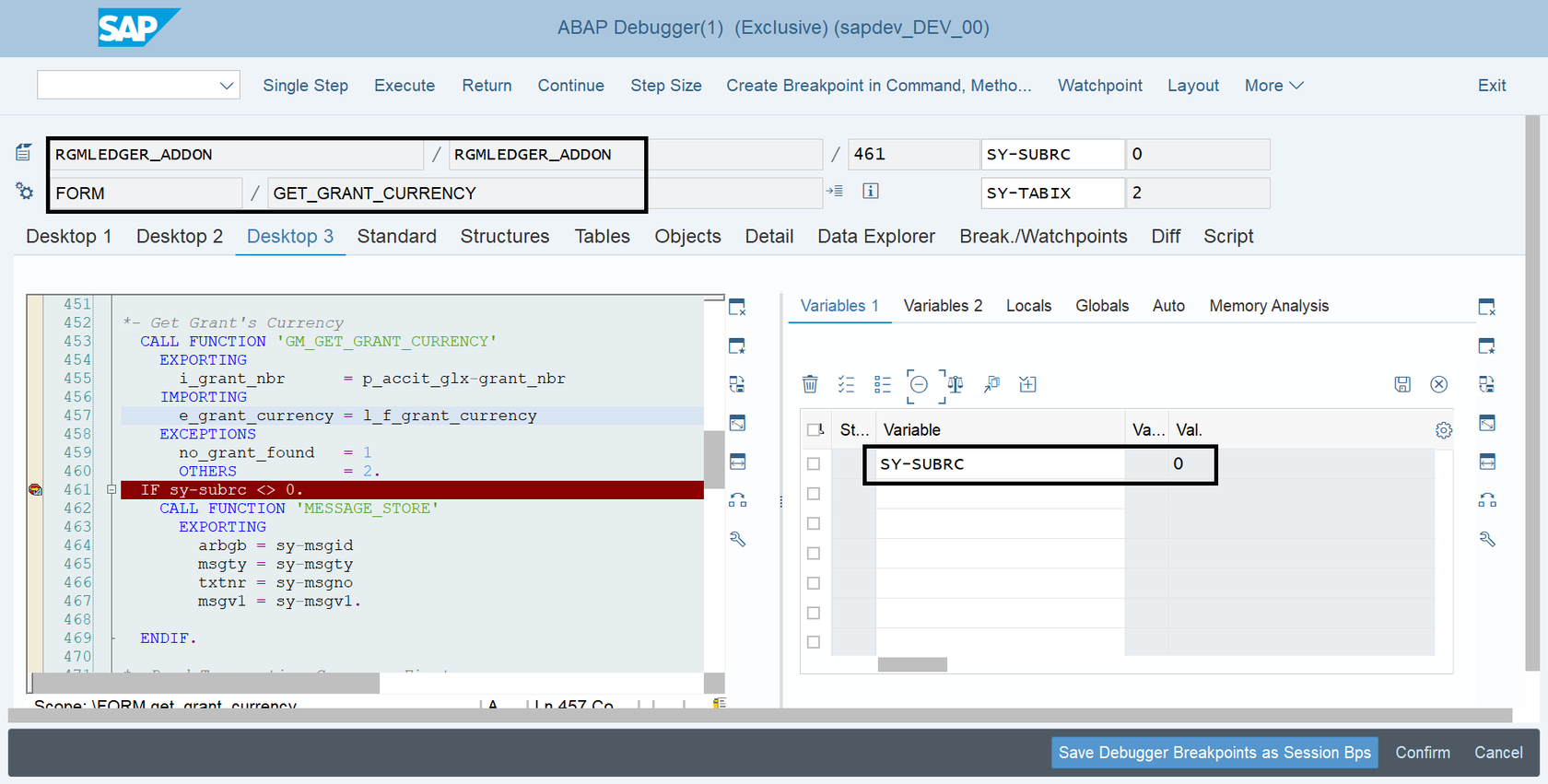Click the variables table horizontal scrollbar thumb
1548x784 pixels.
point(912,664)
